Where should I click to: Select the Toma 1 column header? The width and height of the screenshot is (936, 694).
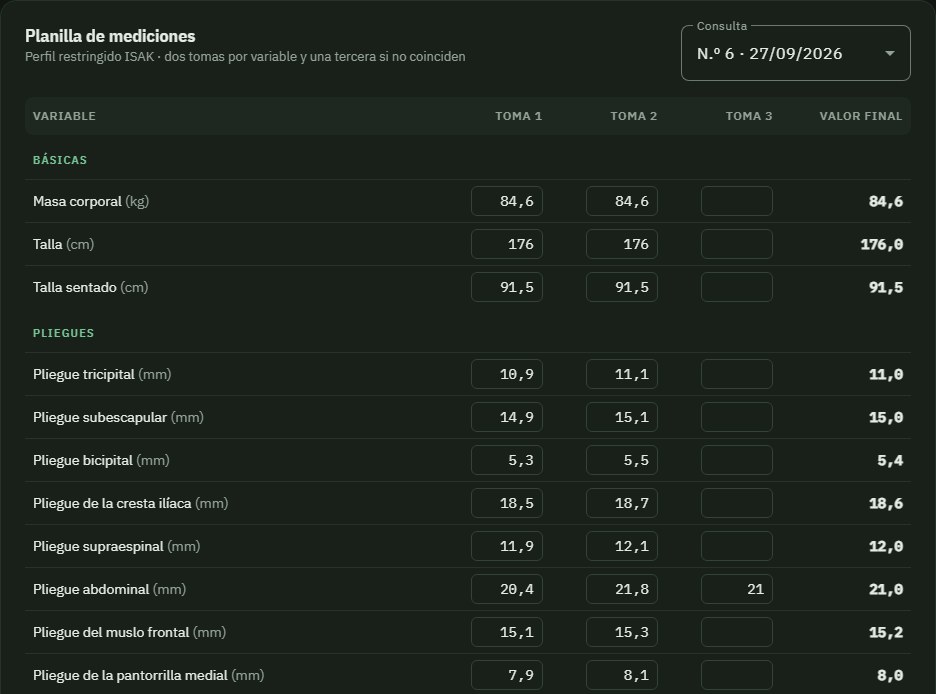point(518,116)
